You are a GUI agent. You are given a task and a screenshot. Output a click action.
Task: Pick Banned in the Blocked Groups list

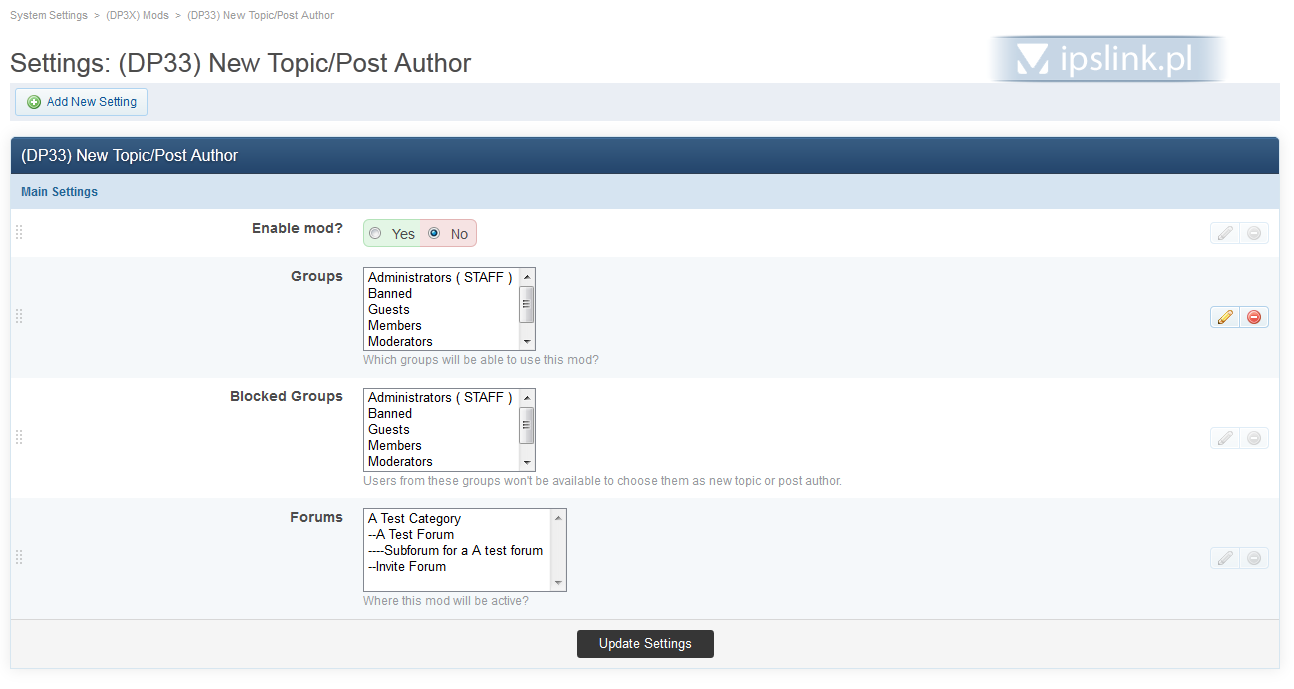390,414
